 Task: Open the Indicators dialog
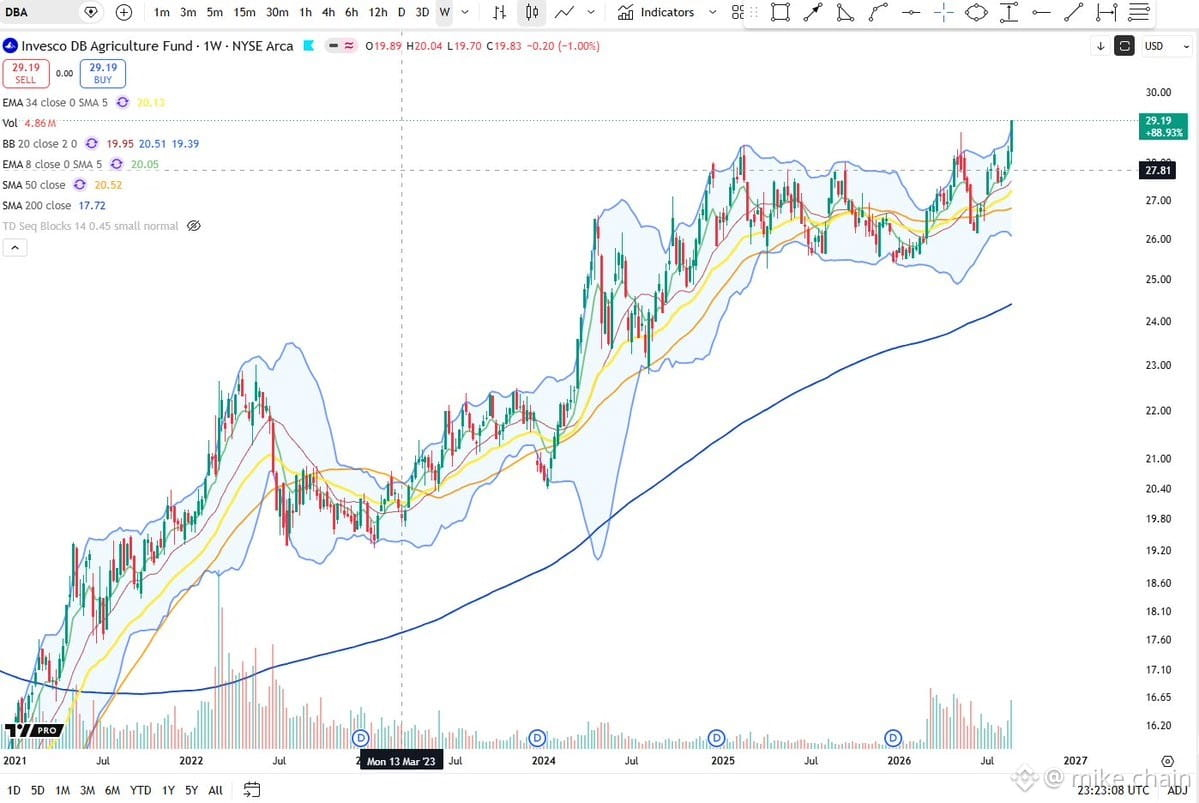pyautogui.click(x=656, y=12)
